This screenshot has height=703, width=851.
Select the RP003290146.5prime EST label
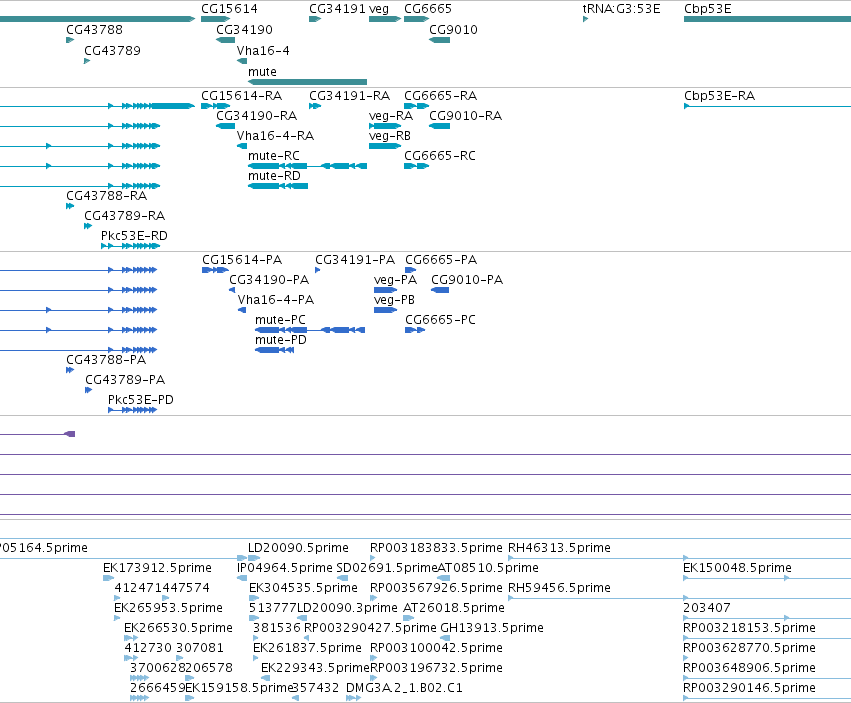(749, 688)
